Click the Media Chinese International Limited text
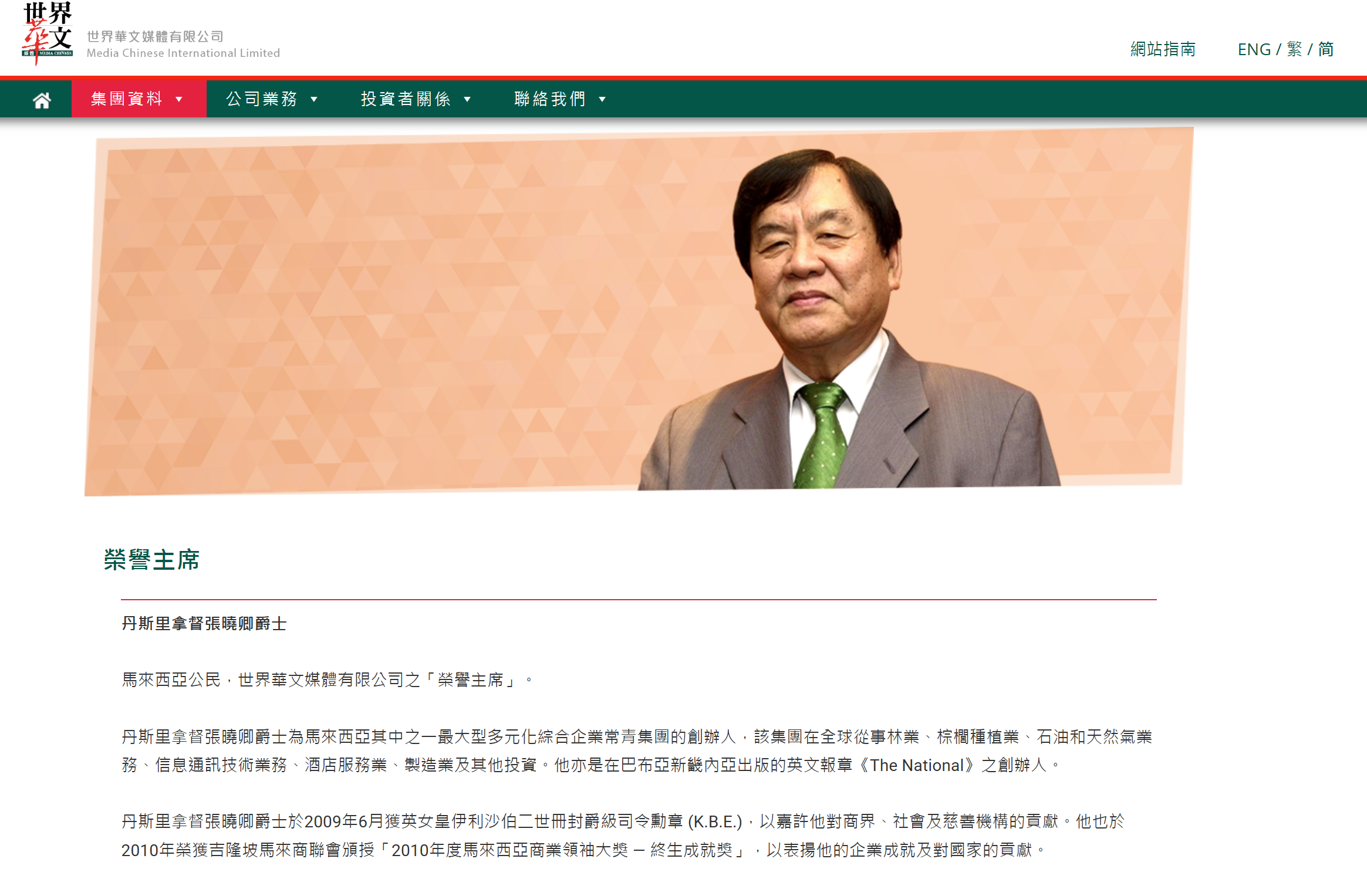Image resolution: width=1367 pixels, height=896 pixels. pyautogui.click(x=183, y=53)
